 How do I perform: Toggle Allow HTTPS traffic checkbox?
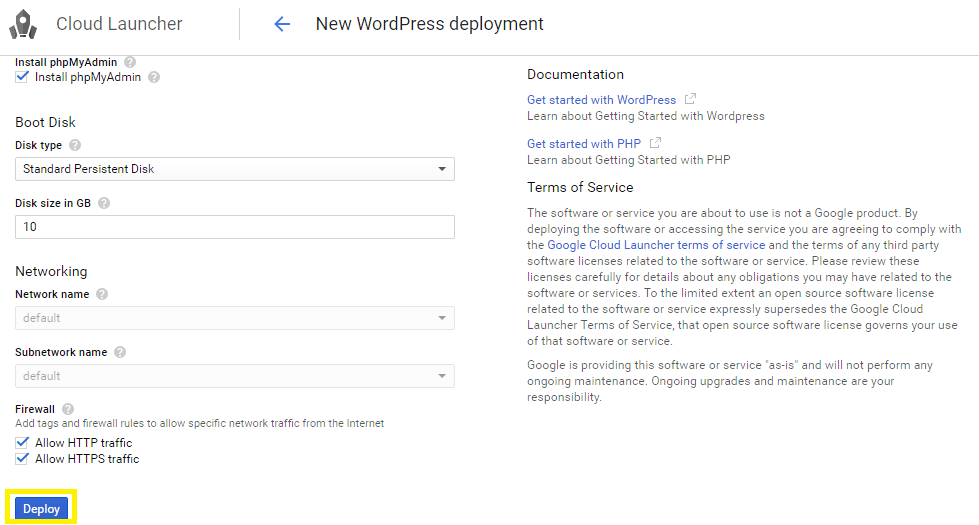click(x=22, y=459)
